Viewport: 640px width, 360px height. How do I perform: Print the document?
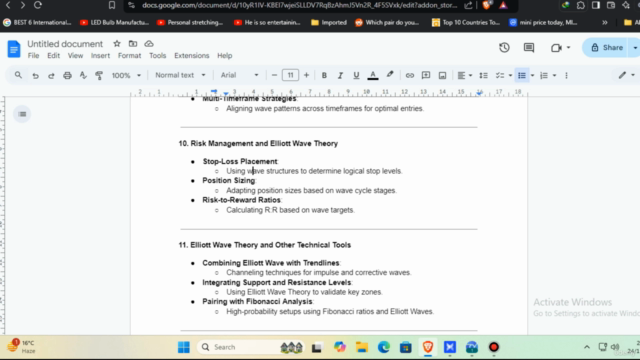pyautogui.click(x=67, y=76)
